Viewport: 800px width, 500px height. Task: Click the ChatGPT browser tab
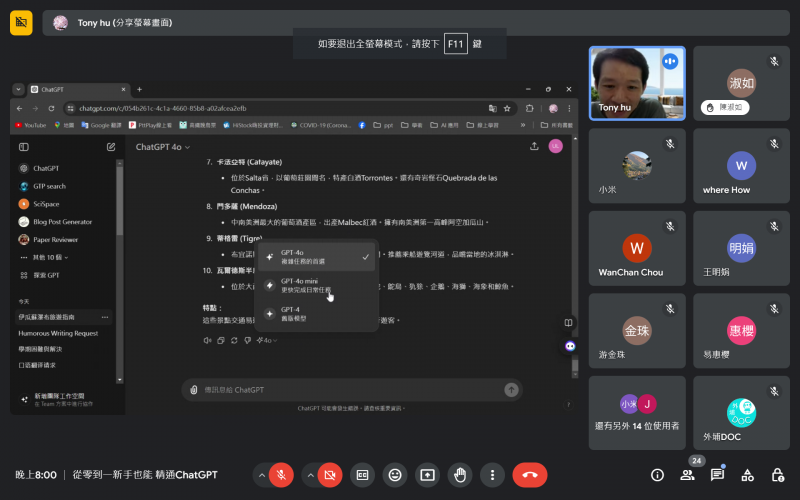[x=78, y=89]
